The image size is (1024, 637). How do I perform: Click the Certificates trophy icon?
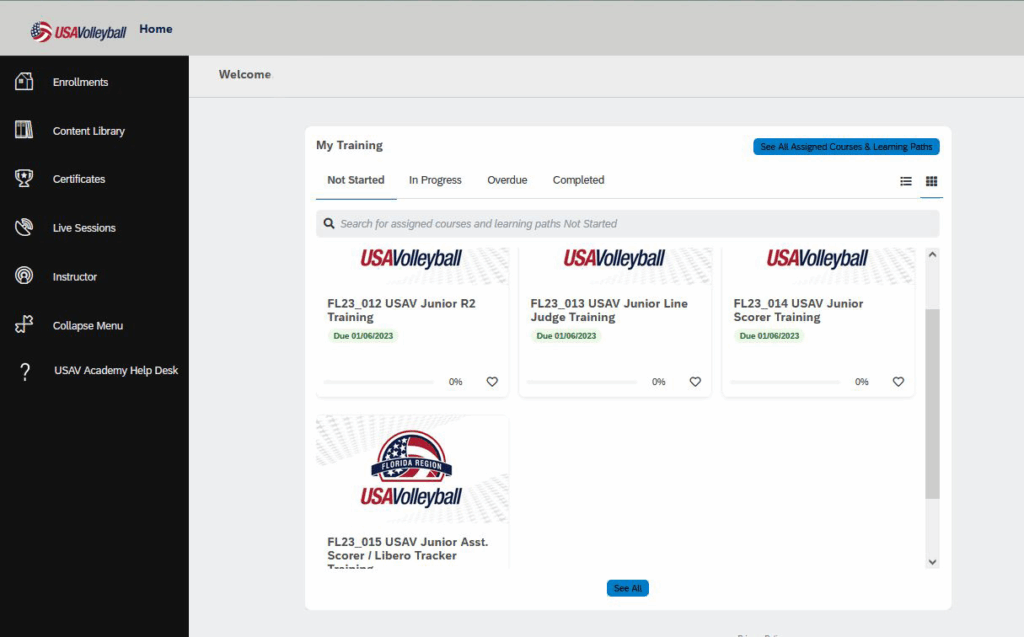[x=24, y=178]
